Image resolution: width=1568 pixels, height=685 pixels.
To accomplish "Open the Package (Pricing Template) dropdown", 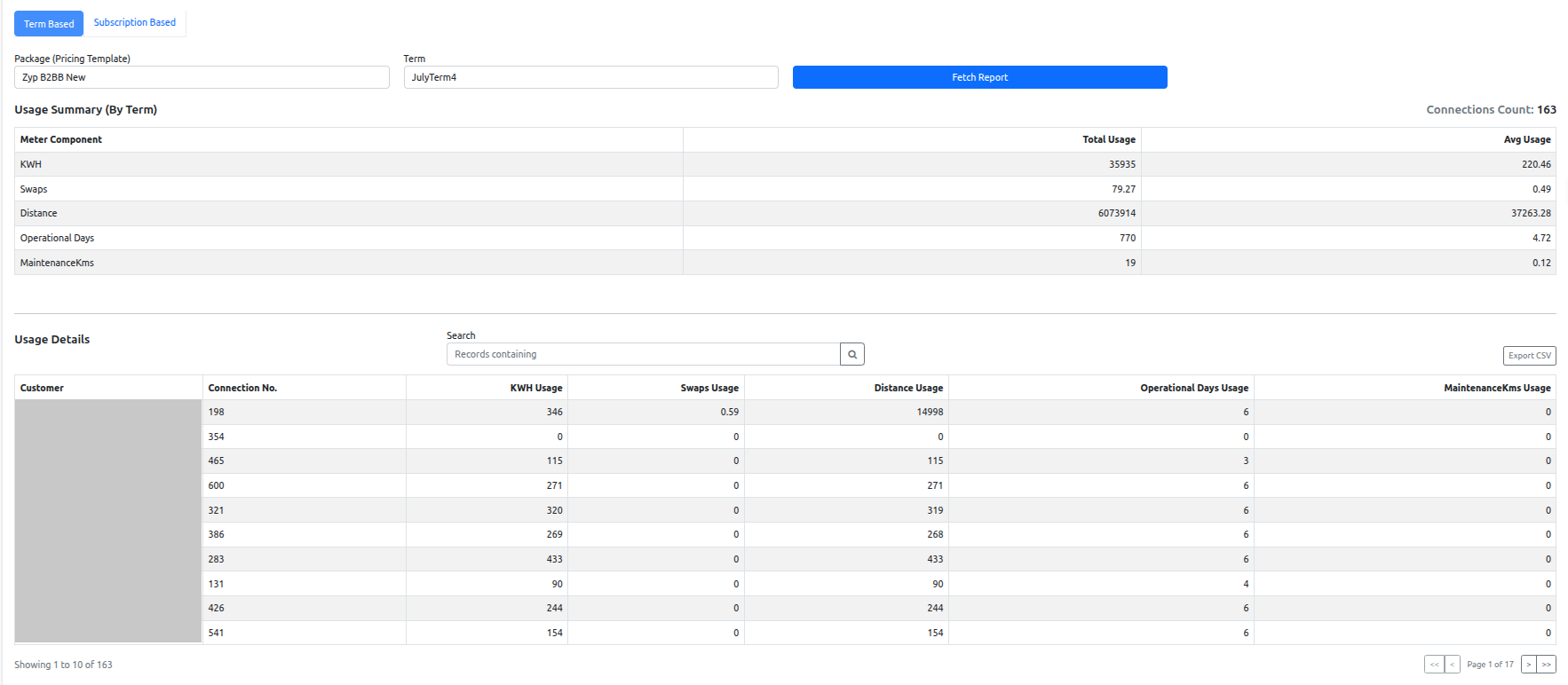I will [202, 77].
